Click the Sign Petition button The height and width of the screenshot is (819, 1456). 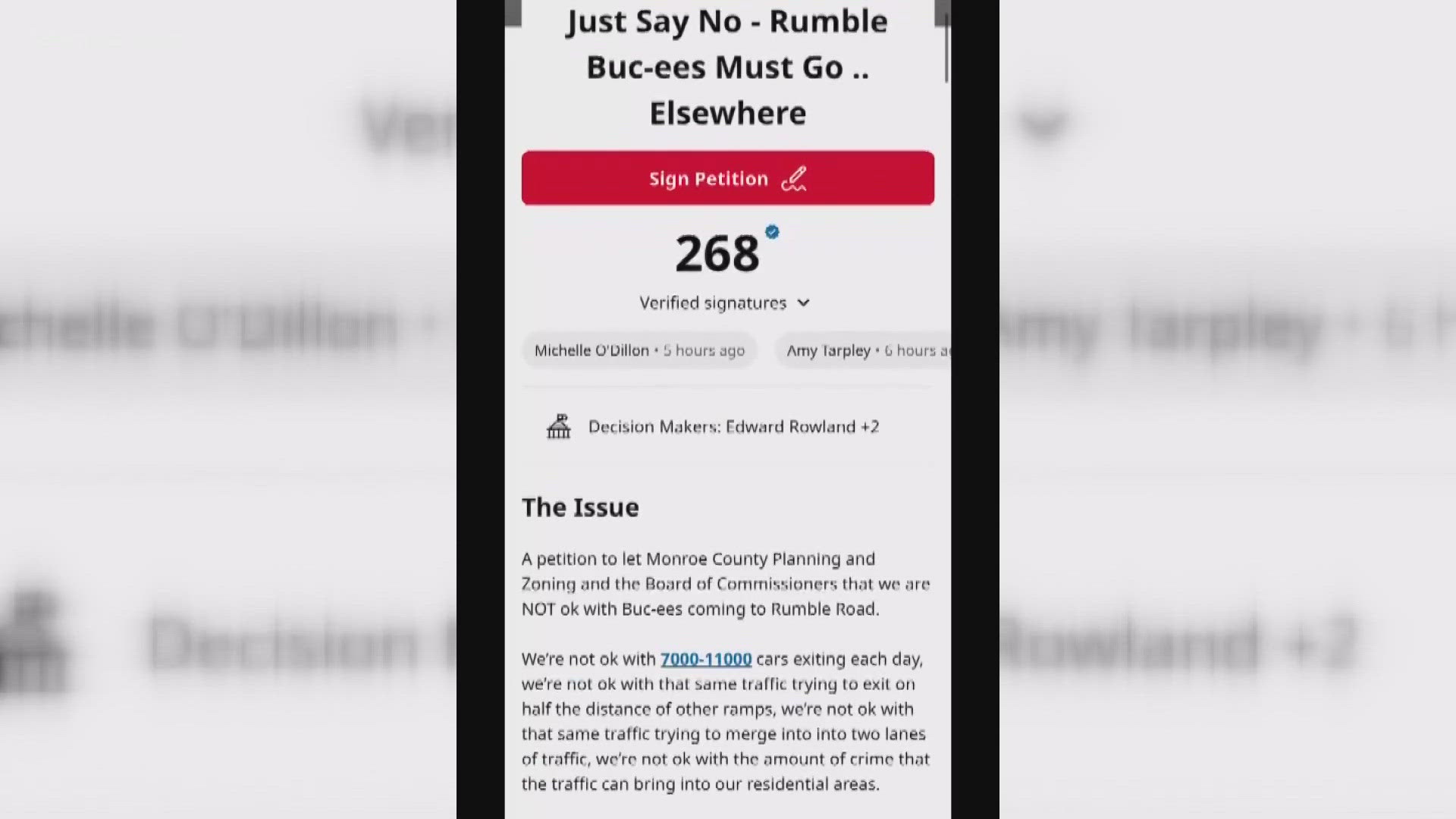(x=727, y=178)
